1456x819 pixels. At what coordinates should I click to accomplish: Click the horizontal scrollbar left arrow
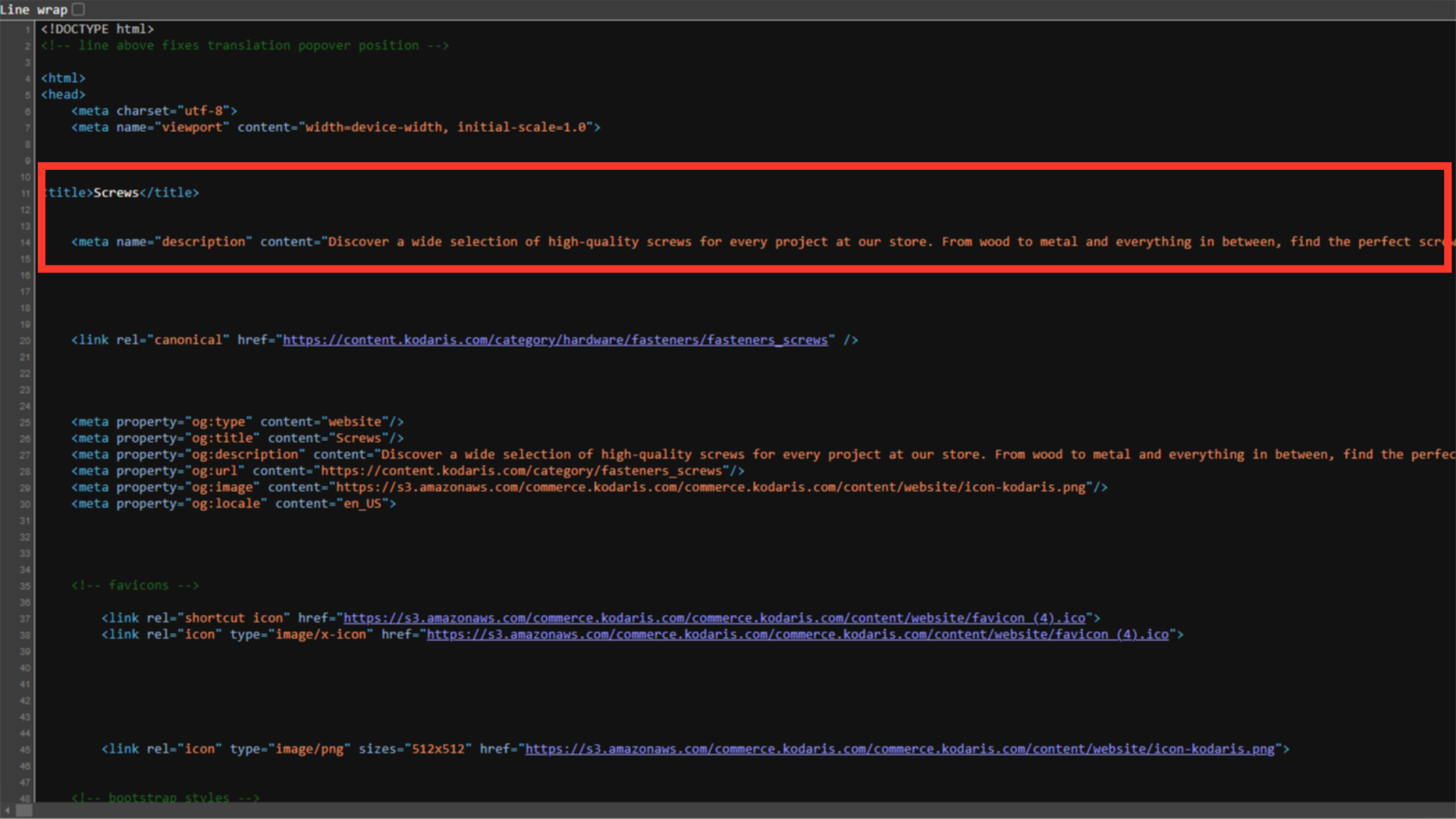[8, 811]
